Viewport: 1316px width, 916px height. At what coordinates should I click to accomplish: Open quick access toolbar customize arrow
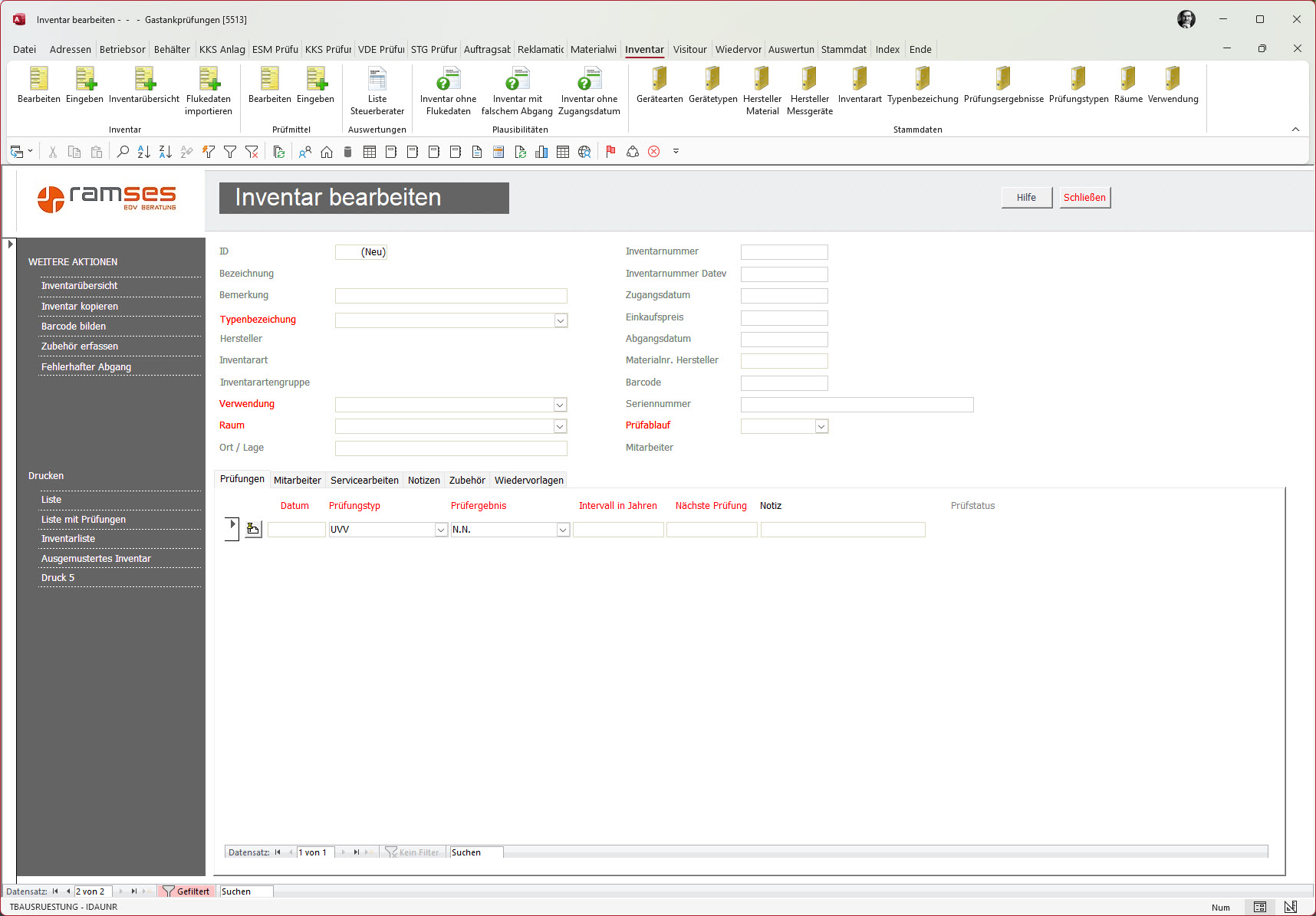point(676,152)
